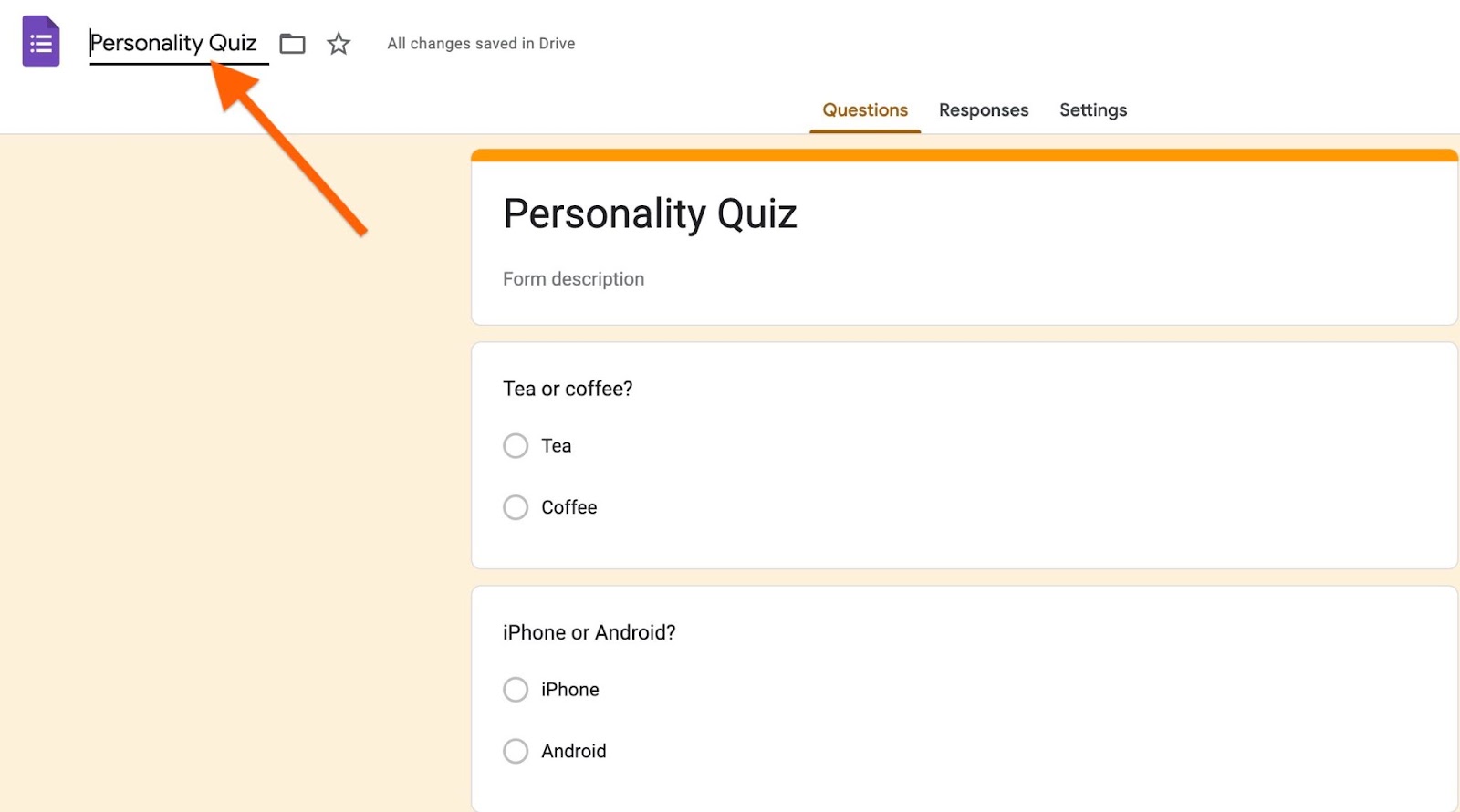The image size is (1460, 812).
Task: Go to the Settings tab
Action: (1093, 110)
